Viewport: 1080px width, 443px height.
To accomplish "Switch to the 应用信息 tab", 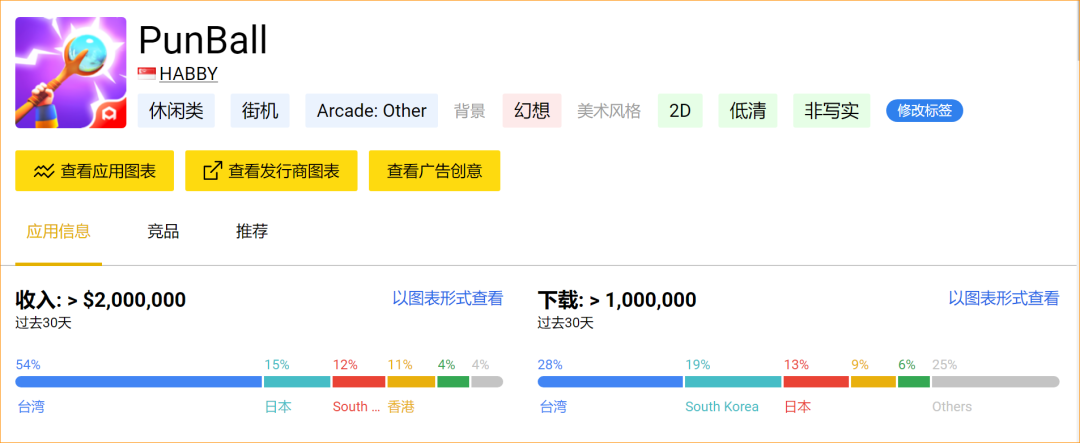I will (x=59, y=231).
